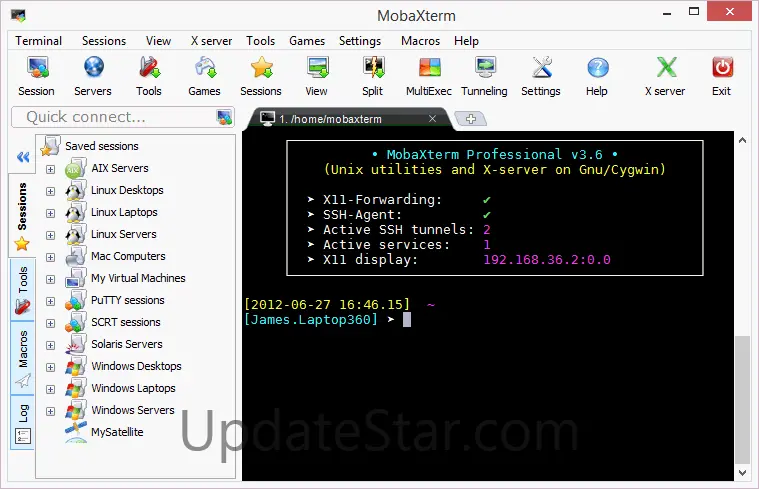Click the terminal vertical scrollbar thumb
This screenshot has width=759, height=489.
pyautogui.click(x=743, y=400)
